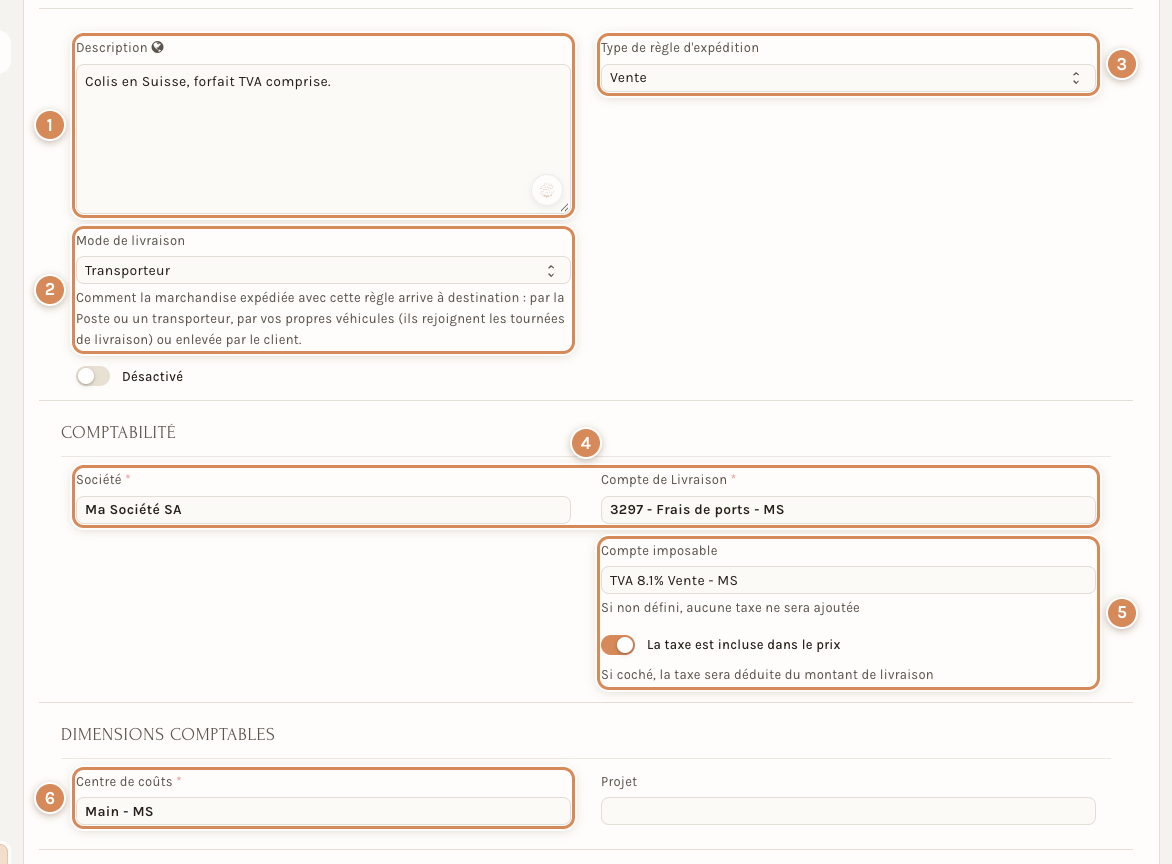The image size is (1172, 864).
Task: Click annotation marker number 3
Action: tap(1121, 64)
